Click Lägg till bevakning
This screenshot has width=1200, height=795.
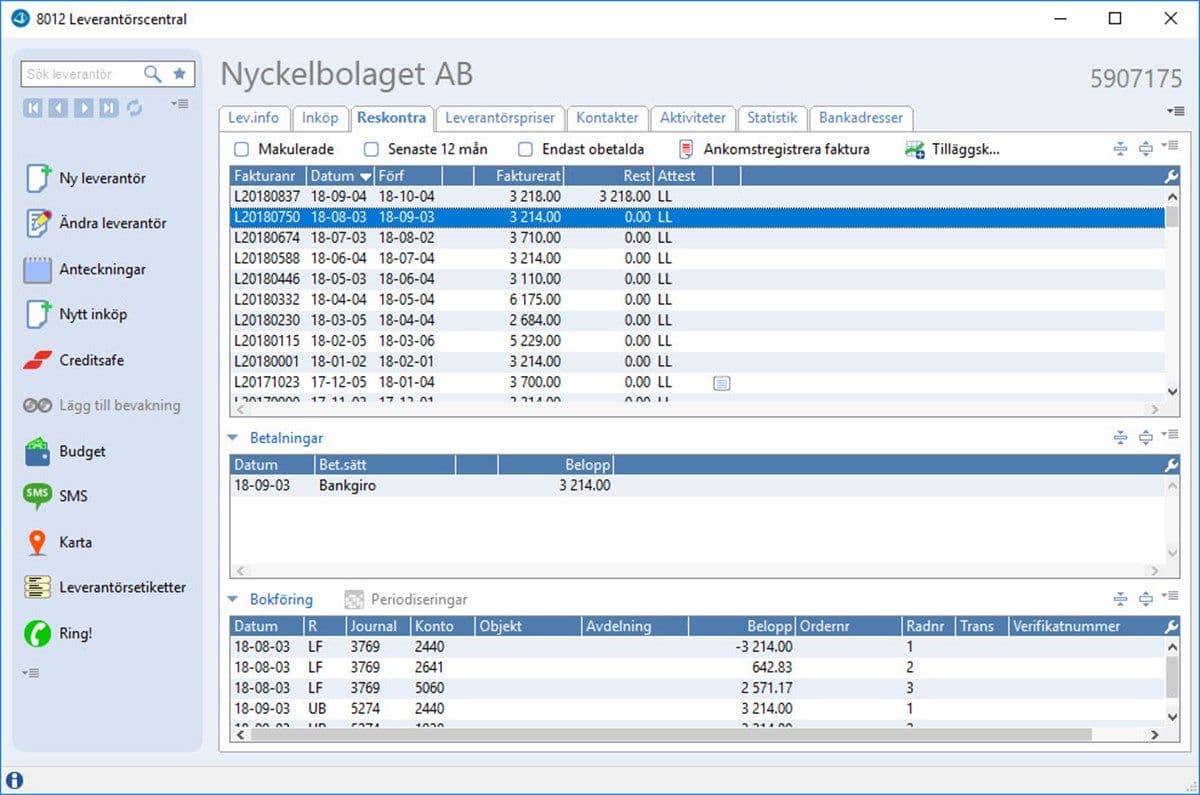pyautogui.click(x=102, y=405)
